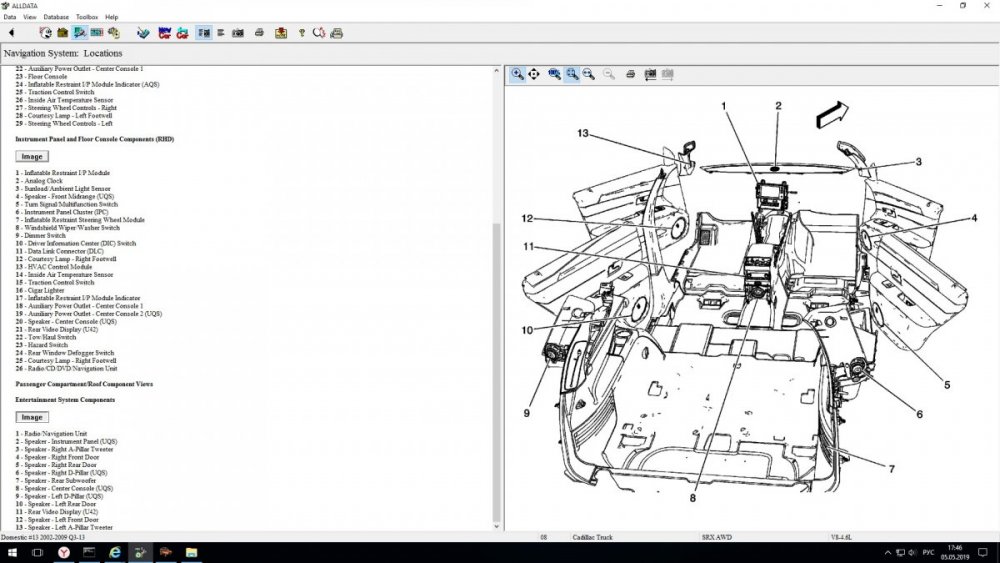Image resolution: width=1000 pixels, height=563 pixels.
Task: Print the diagram from image toolbar
Action: 630,74
